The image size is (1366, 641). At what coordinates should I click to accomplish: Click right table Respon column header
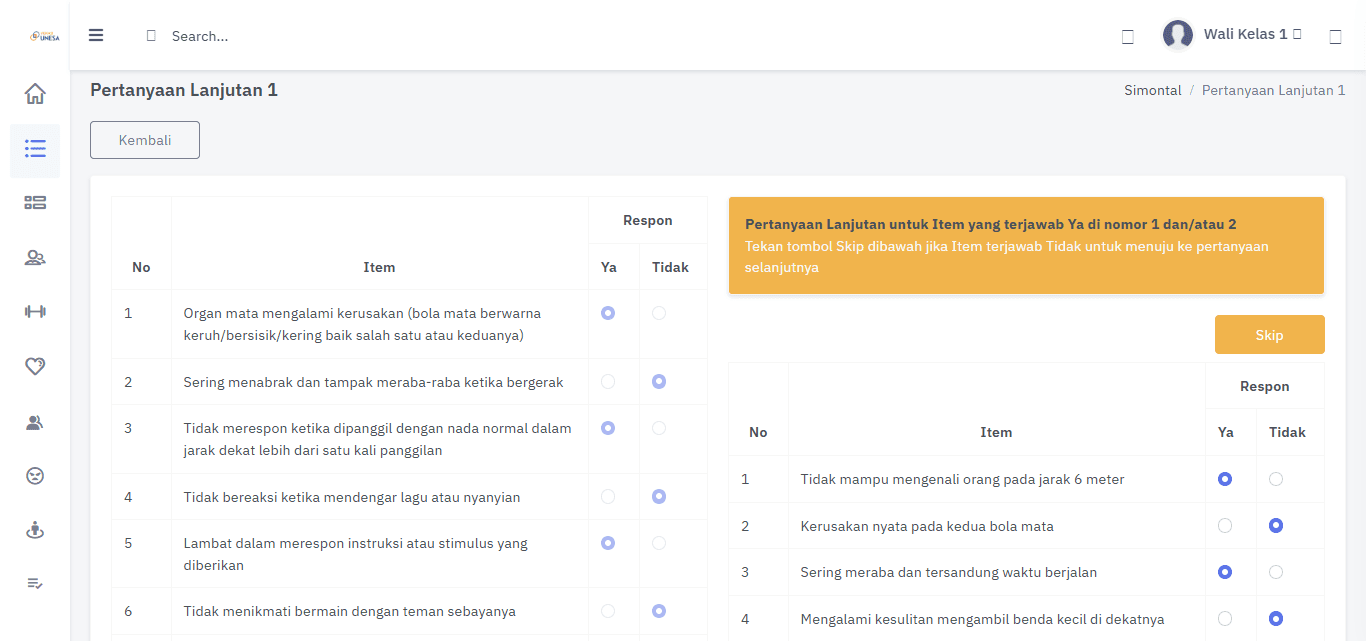1265,386
